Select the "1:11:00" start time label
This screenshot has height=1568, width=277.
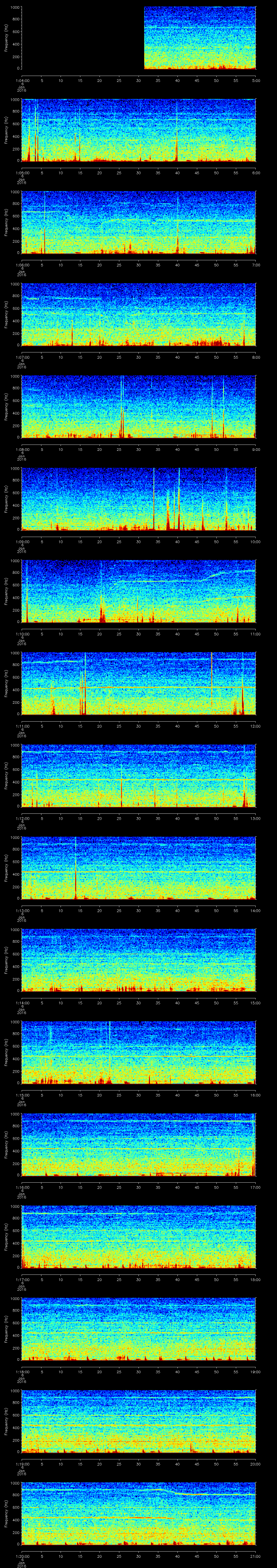[22, 726]
